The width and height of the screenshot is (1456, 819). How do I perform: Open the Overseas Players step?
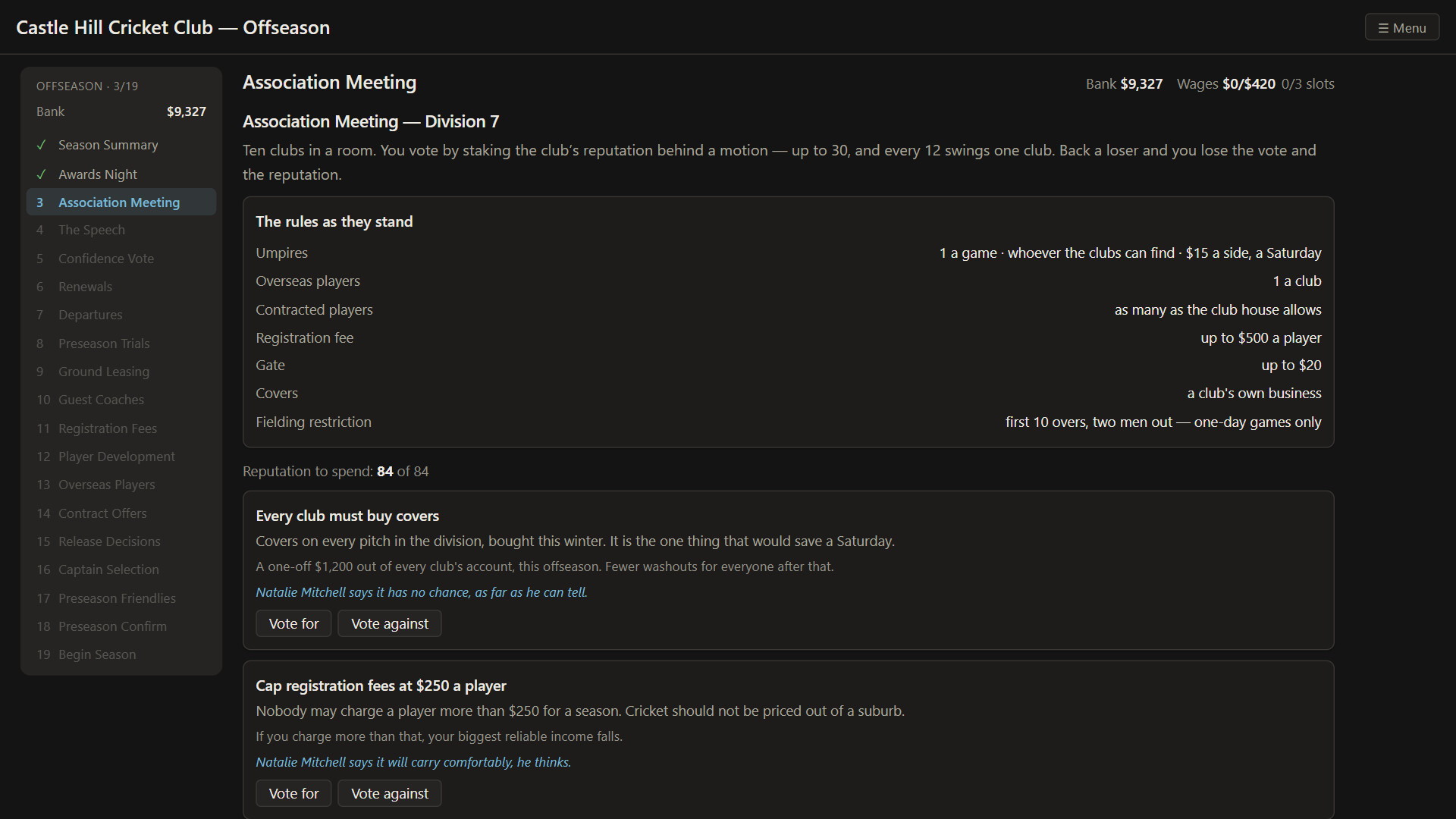121,485
